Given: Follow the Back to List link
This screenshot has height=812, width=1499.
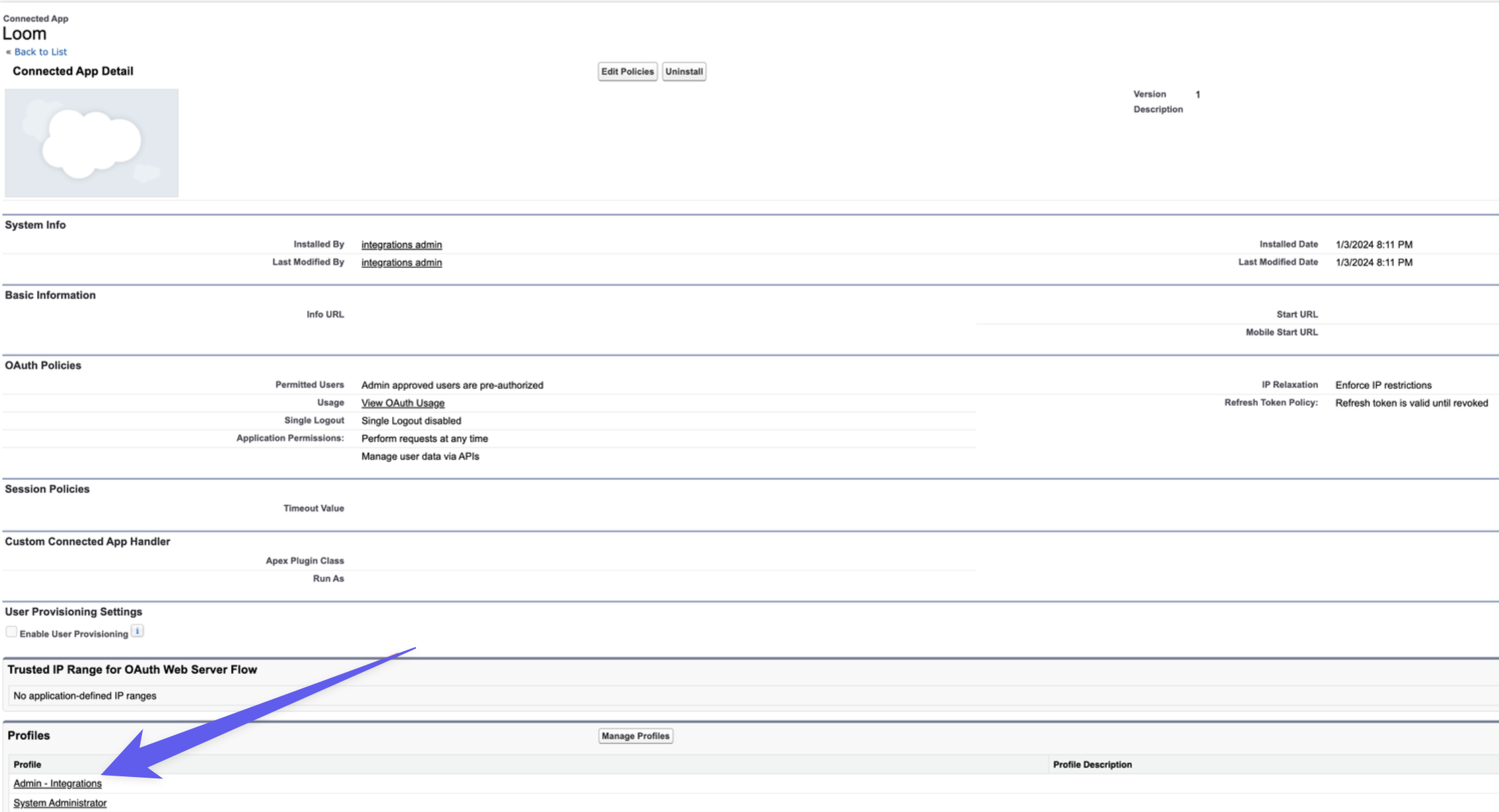Looking at the screenshot, I should click(40, 51).
